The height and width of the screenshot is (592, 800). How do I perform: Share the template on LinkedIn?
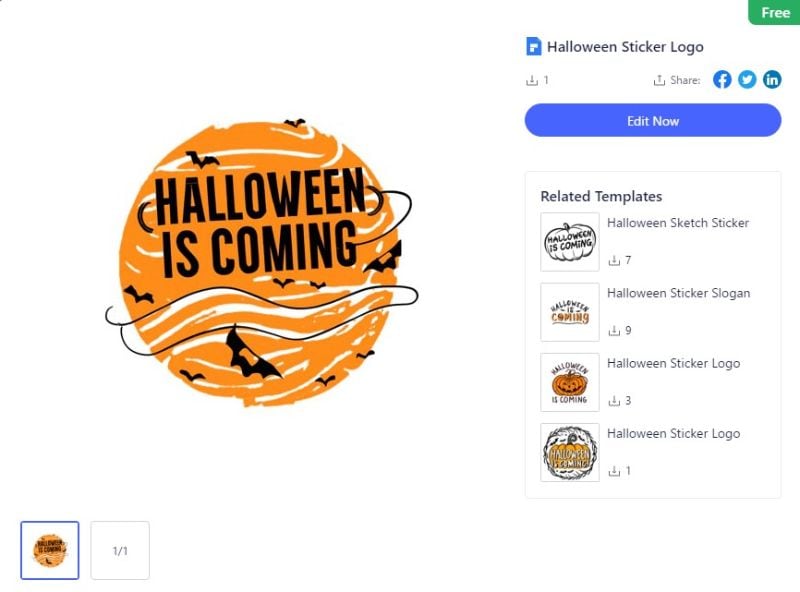click(772, 80)
